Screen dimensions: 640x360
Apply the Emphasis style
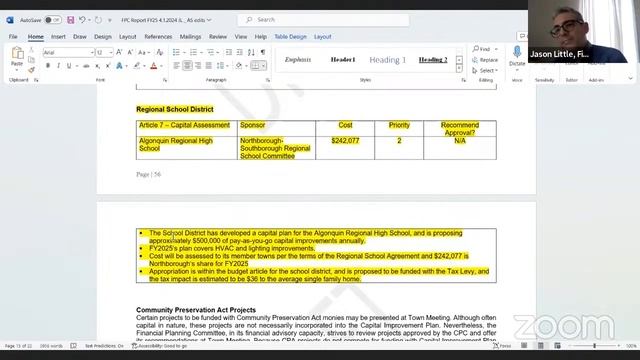click(x=298, y=60)
